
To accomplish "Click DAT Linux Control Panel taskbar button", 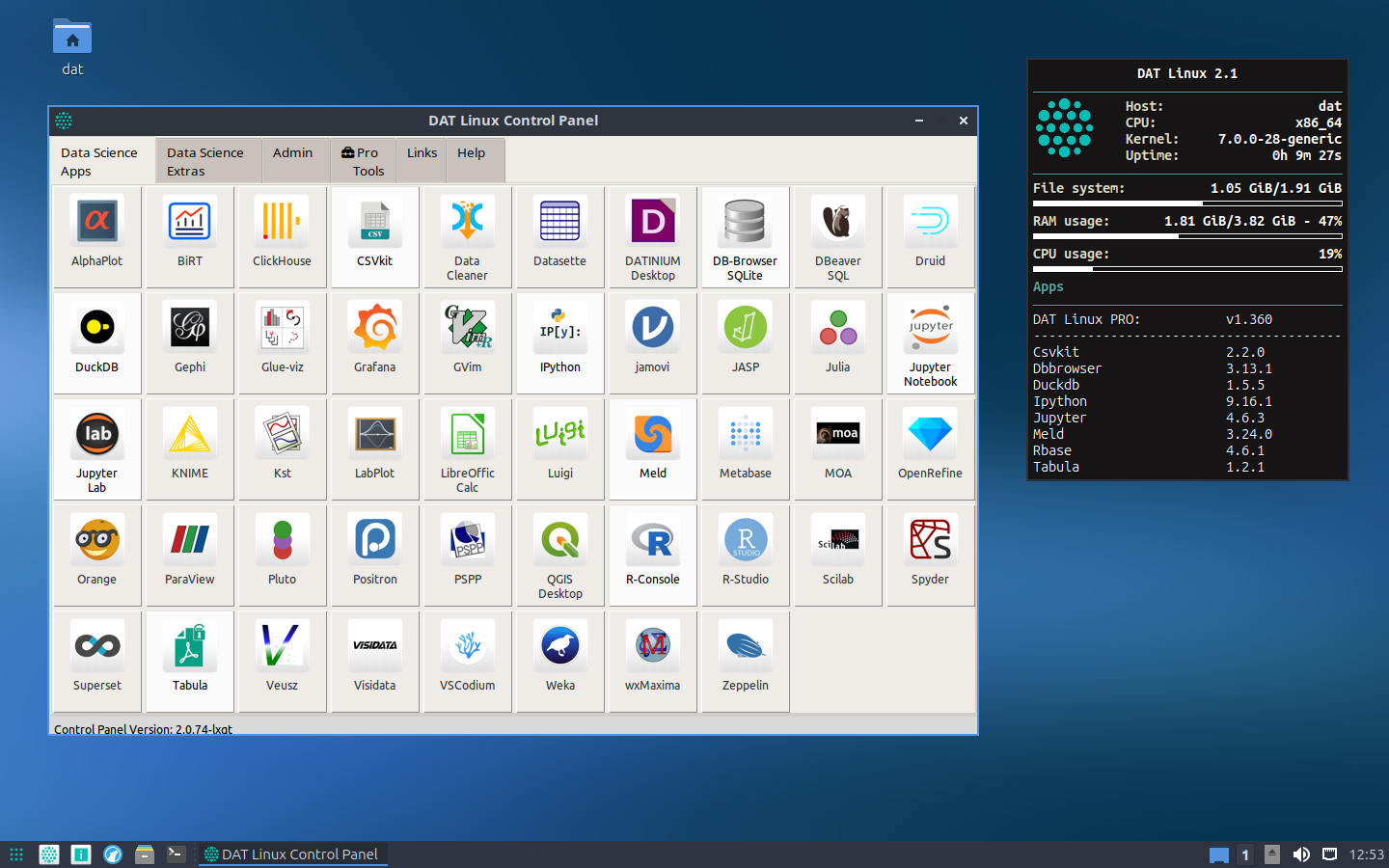I will coord(293,854).
